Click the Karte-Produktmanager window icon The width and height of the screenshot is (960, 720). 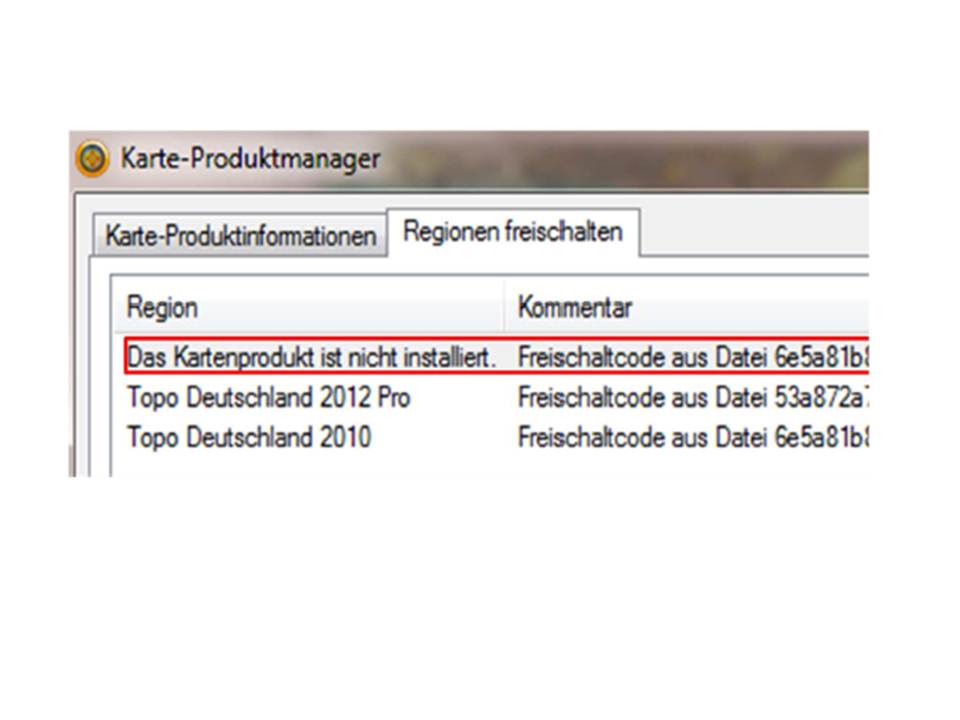[x=92, y=159]
